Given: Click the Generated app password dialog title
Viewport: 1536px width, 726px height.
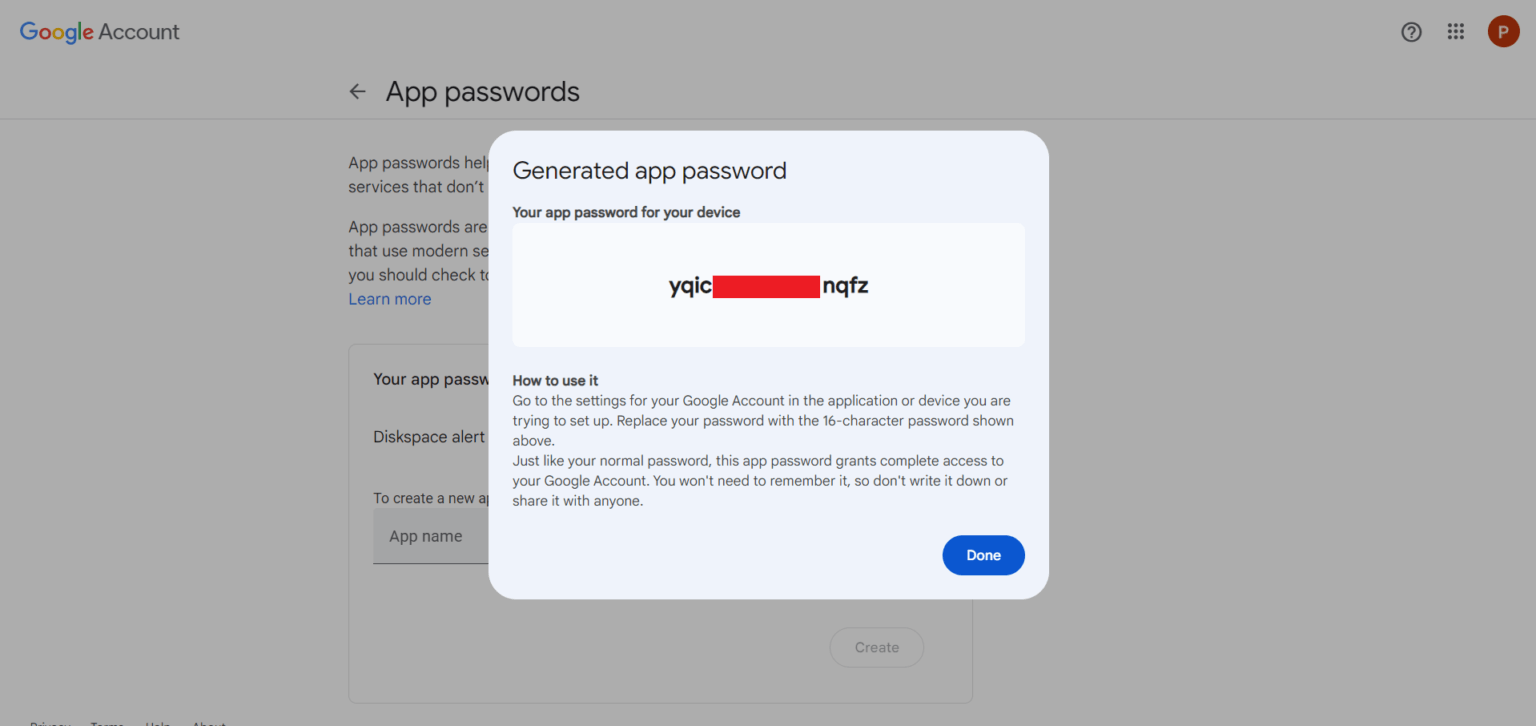Looking at the screenshot, I should tap(649, 171).
